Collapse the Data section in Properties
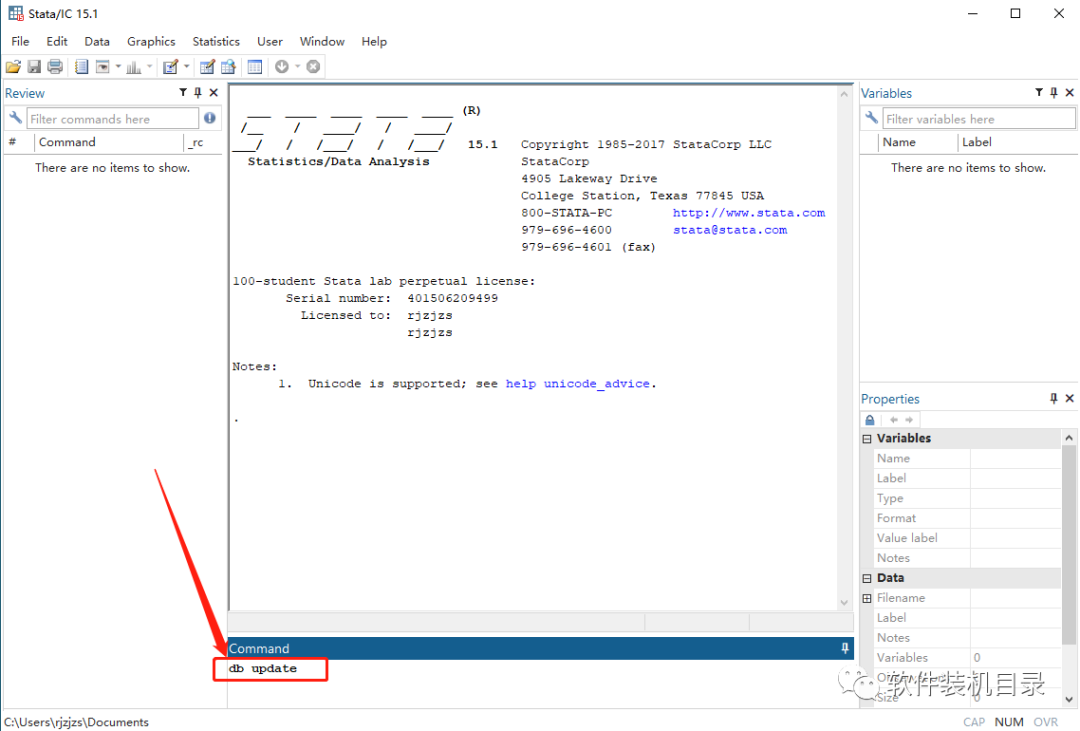 (867, 579)
